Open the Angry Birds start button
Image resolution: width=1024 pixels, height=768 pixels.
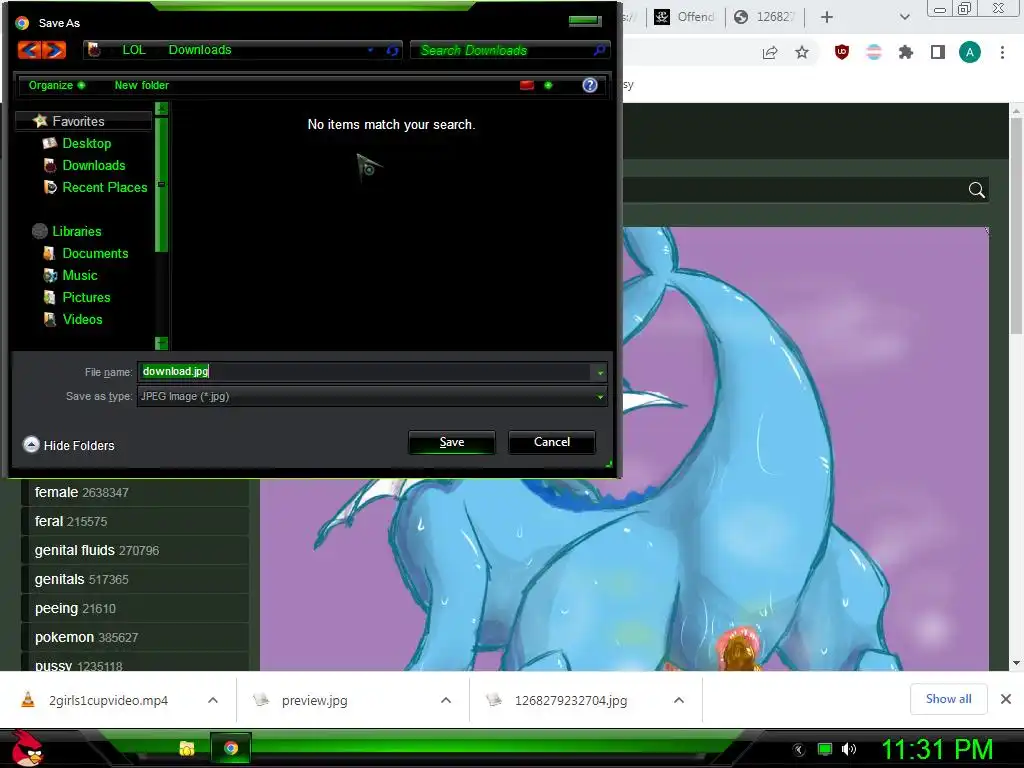28,748
